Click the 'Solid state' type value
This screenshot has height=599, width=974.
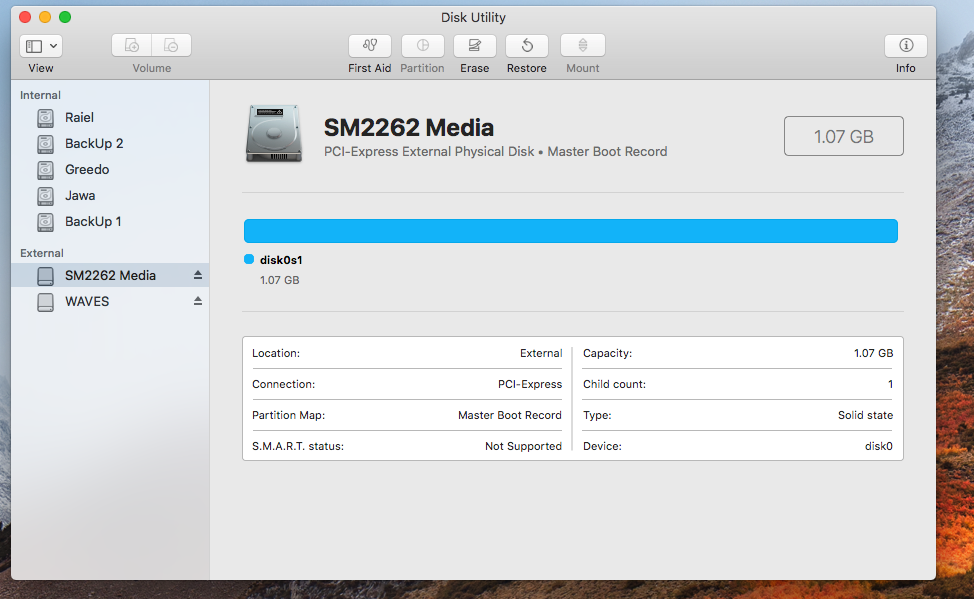865,415
